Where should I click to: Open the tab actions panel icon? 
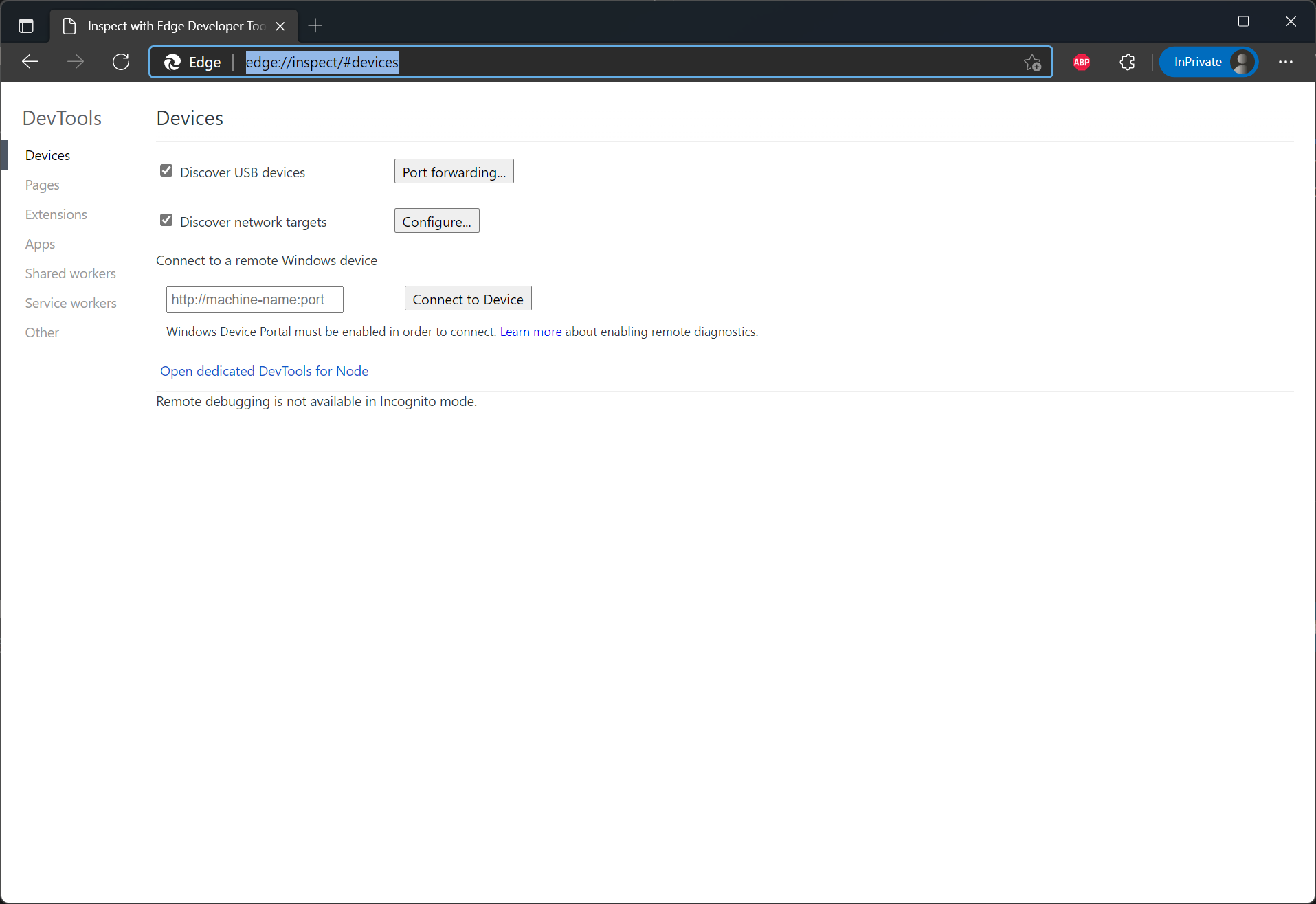point(25,25)
